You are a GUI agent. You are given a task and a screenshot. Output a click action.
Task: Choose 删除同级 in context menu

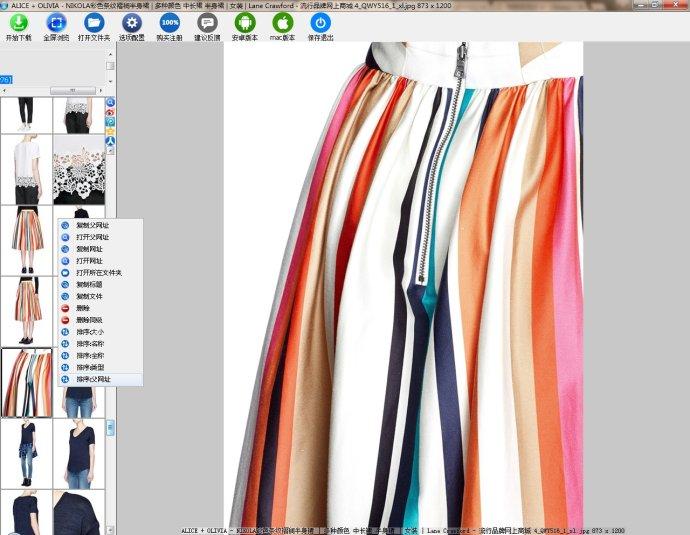tap(100, 320)
